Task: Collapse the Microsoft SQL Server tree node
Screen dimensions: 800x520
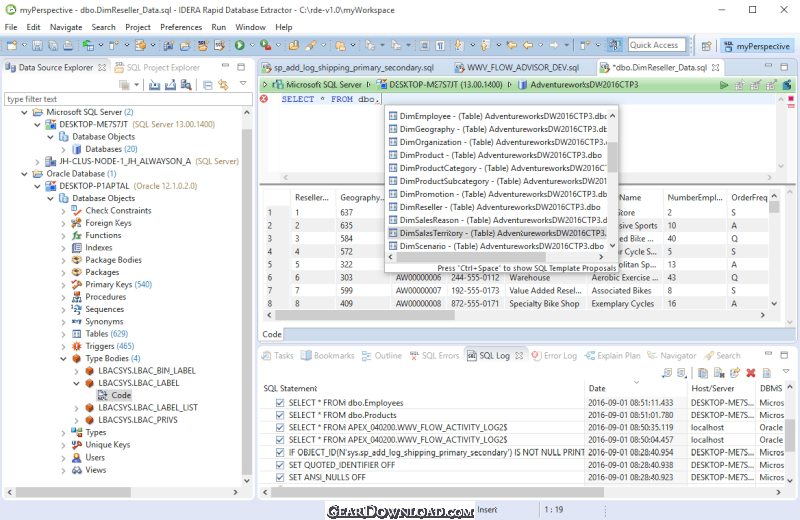Action: [x=24, y=112]
